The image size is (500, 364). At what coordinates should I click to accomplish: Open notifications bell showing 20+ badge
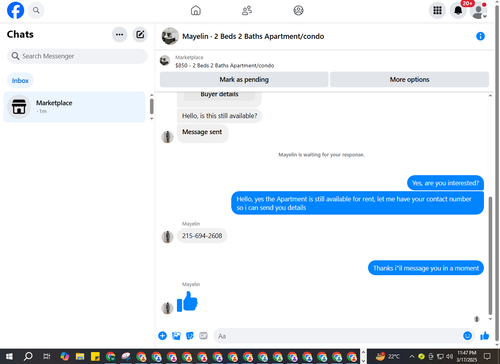[458, 10]
